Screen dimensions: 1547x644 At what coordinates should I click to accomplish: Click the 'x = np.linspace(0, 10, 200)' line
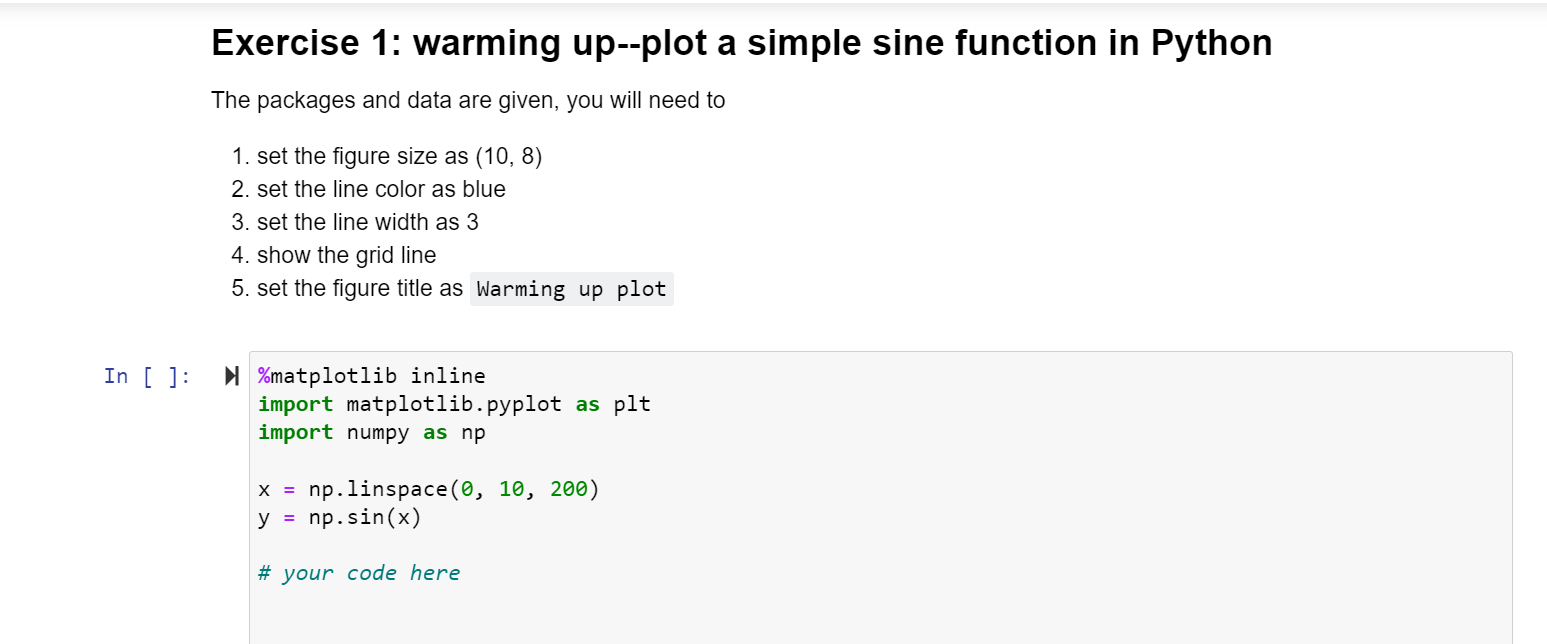pos(428,489)
